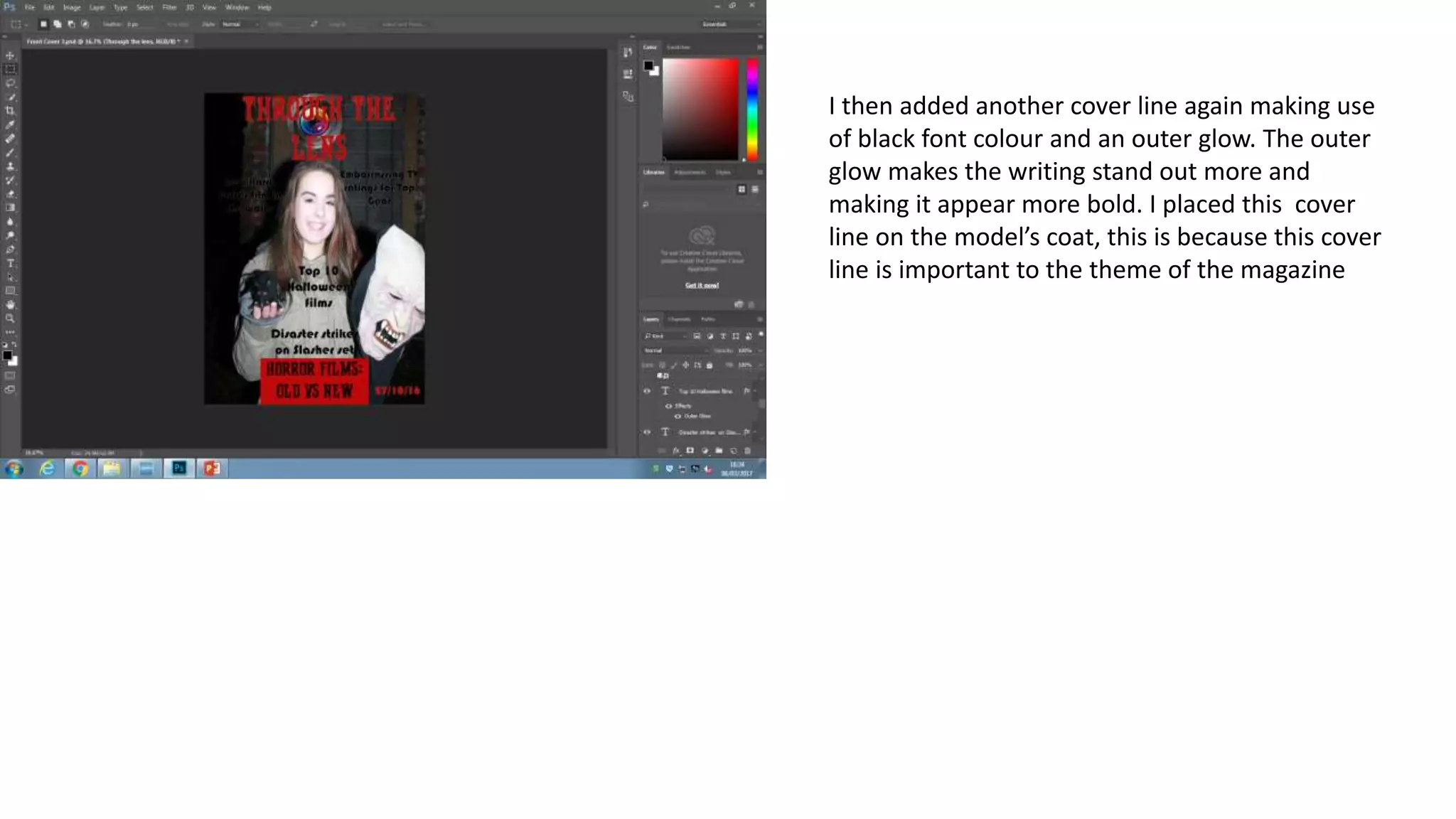Create new adjustment layer icon
Screen dimensions: 1456x819
tap(705, 451)
